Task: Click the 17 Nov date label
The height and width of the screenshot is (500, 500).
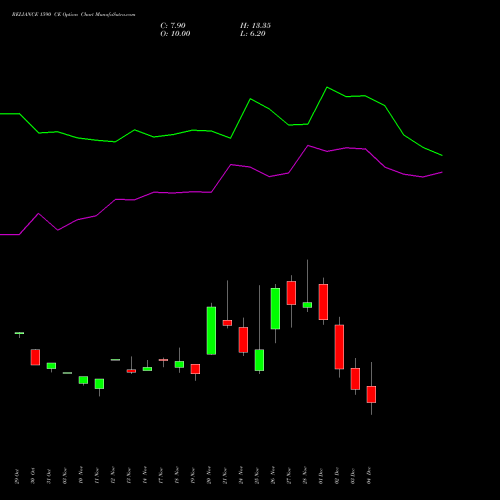Action: point(161,475)
